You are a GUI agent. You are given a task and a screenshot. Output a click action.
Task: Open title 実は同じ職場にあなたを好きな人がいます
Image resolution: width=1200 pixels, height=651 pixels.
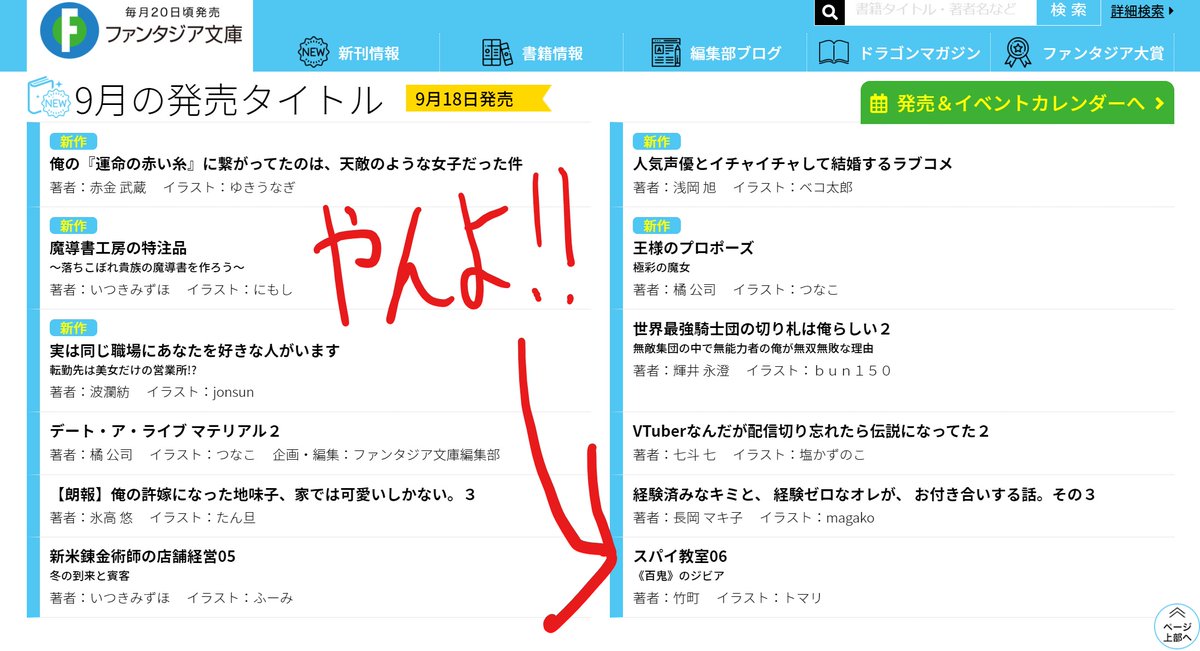click(x=195, y=351)
